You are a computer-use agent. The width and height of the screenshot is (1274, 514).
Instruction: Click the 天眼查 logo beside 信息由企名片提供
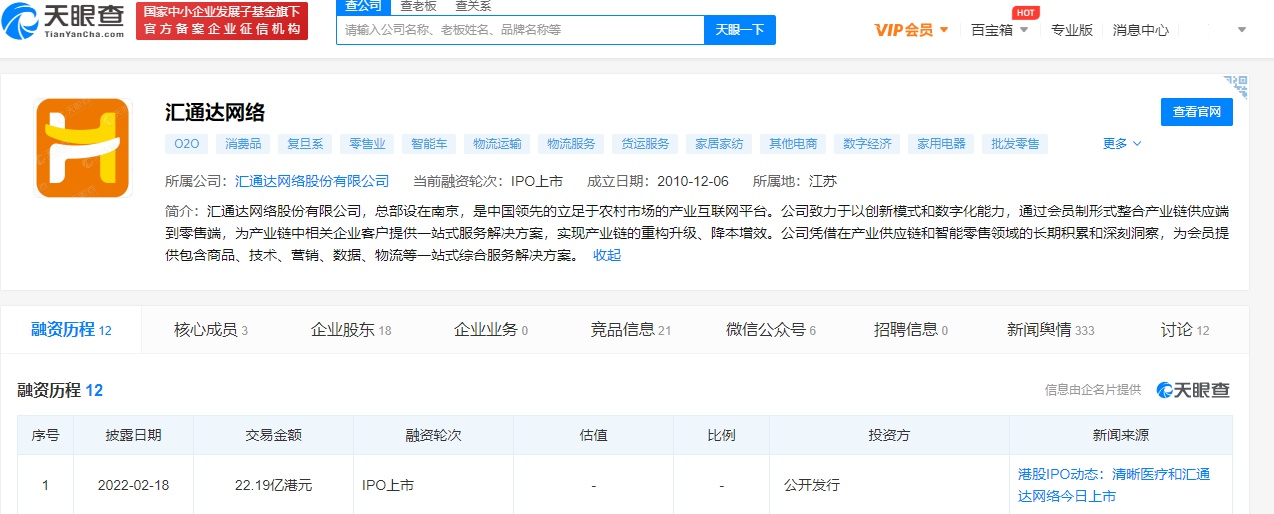click(x=1193, y=390)
